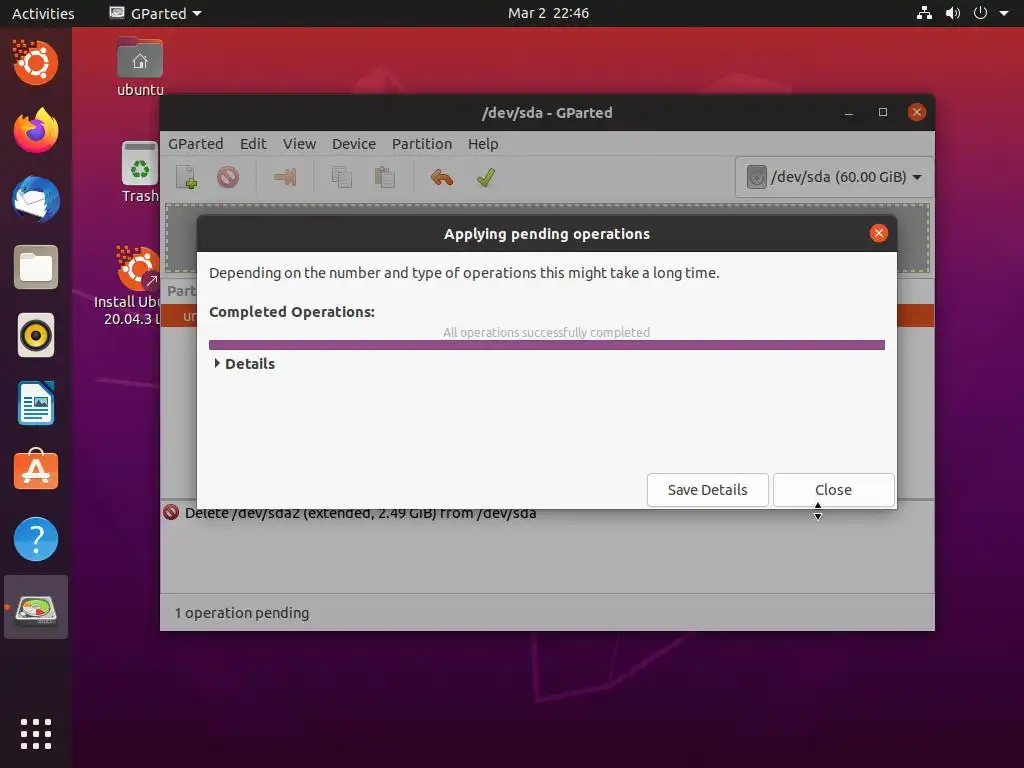Select the Trash icon on desktop
The image size is (1024, 768).
[x=140, y=172]
